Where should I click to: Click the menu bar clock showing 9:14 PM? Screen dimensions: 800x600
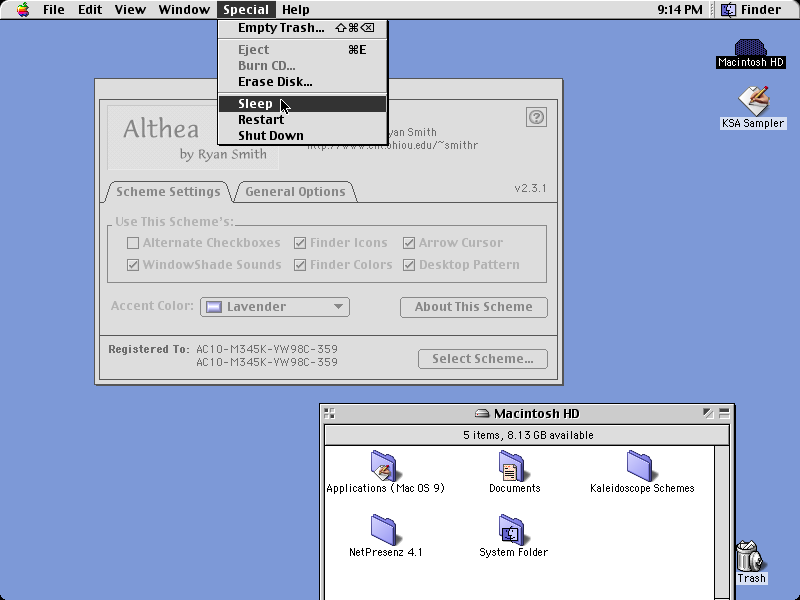(x=680, y=10)
